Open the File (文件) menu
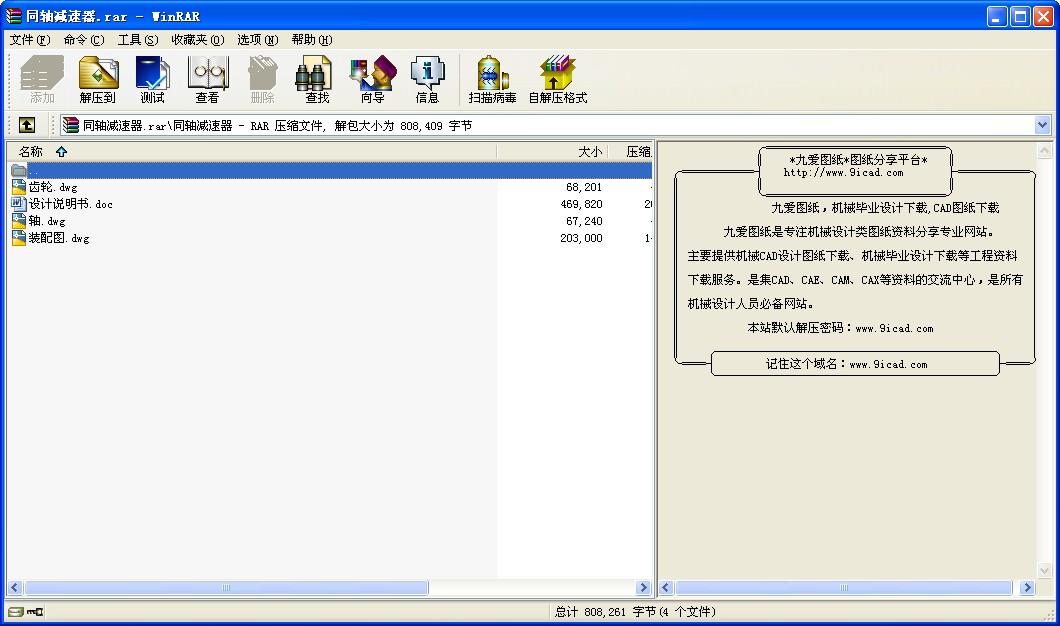This screenshot has width=1060, height=626. coord(29,40)
